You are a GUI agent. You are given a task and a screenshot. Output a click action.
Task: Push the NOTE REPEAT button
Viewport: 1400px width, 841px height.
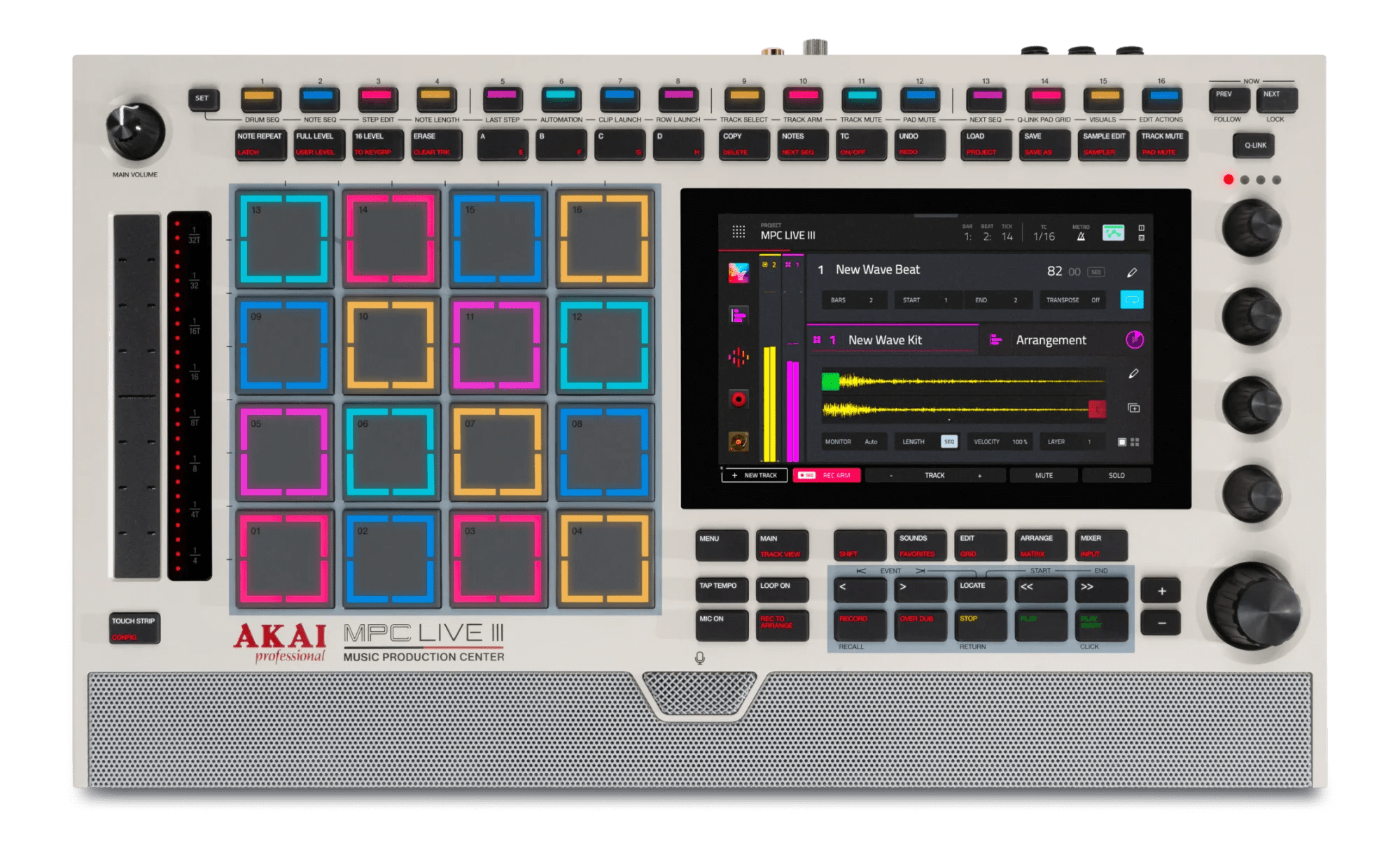click(260, 144)
